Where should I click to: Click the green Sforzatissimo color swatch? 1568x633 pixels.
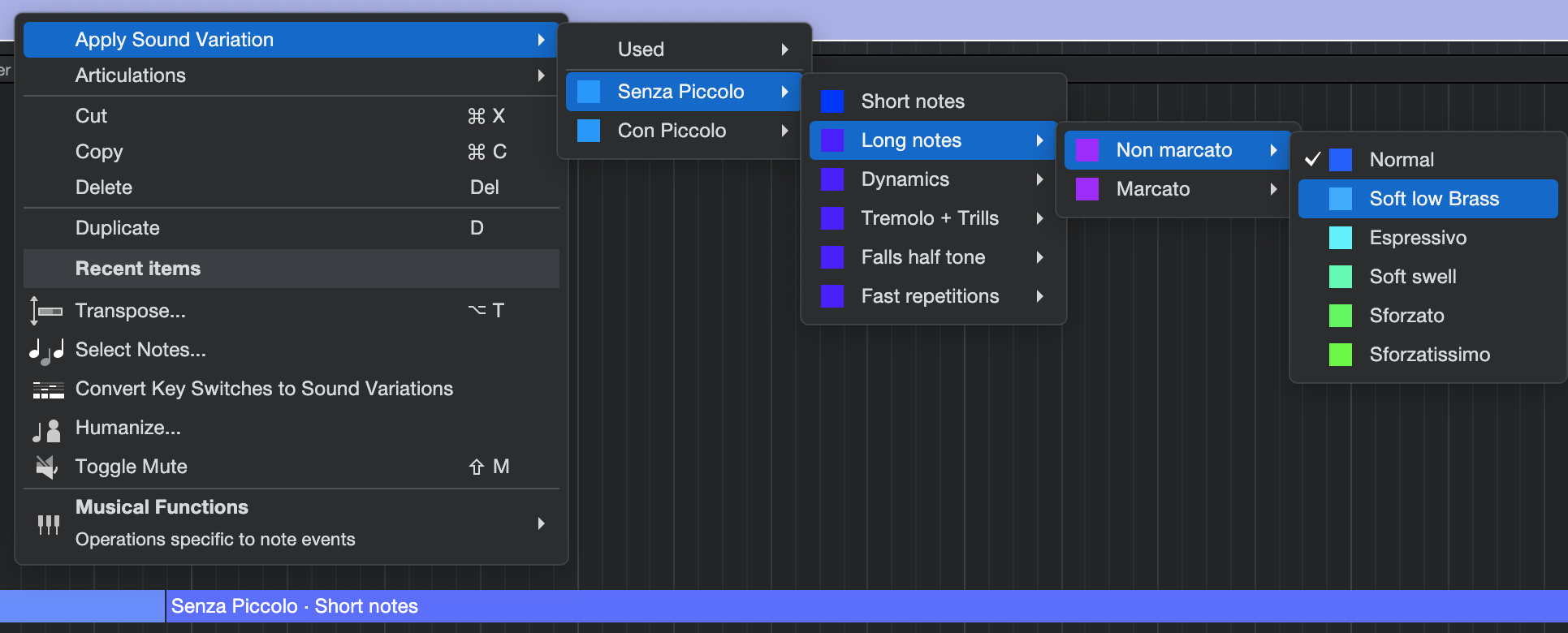click(x=1341, y=355)
